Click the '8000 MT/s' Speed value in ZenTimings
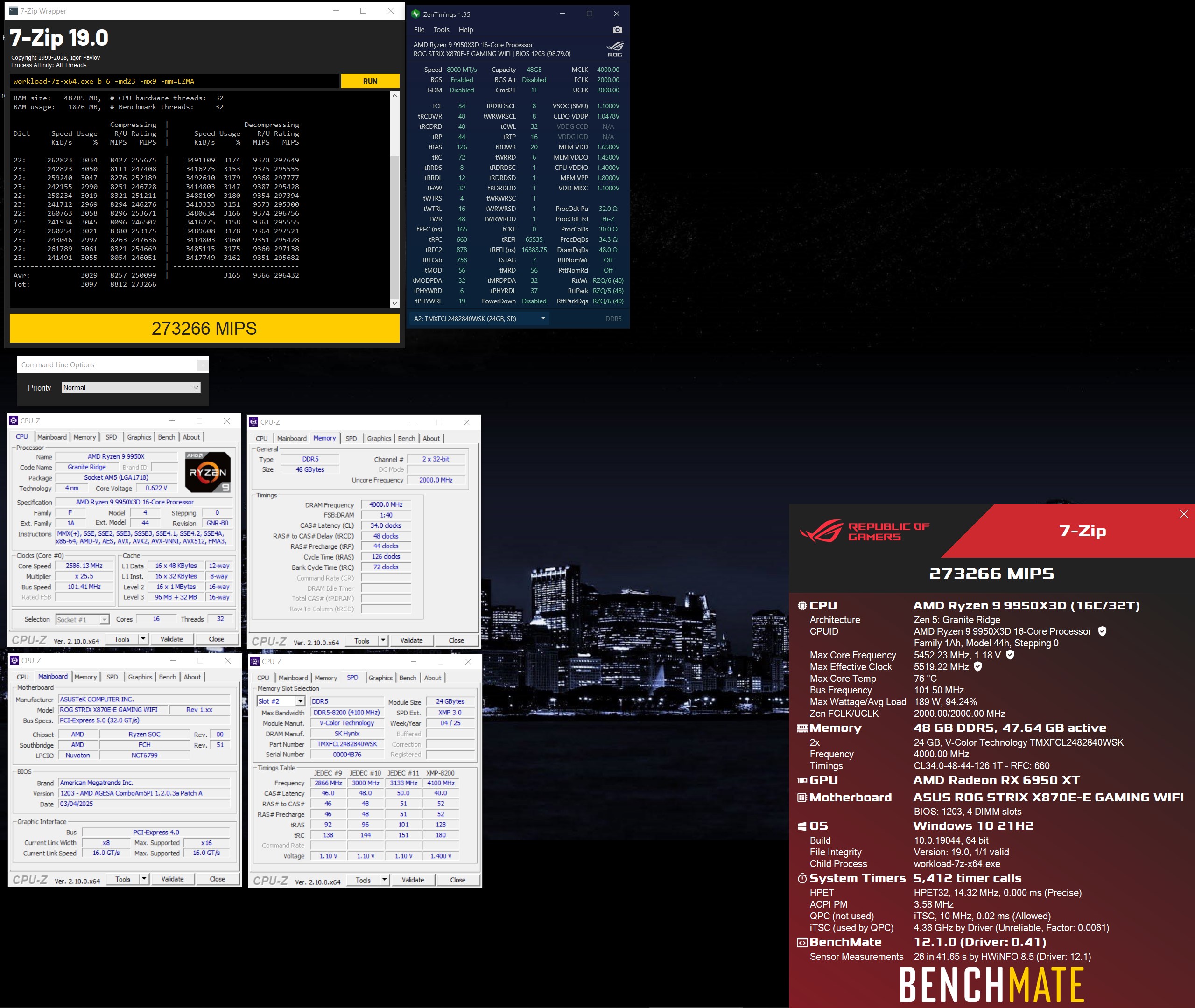This screenshot has height=1008, width=1195. 462,70
